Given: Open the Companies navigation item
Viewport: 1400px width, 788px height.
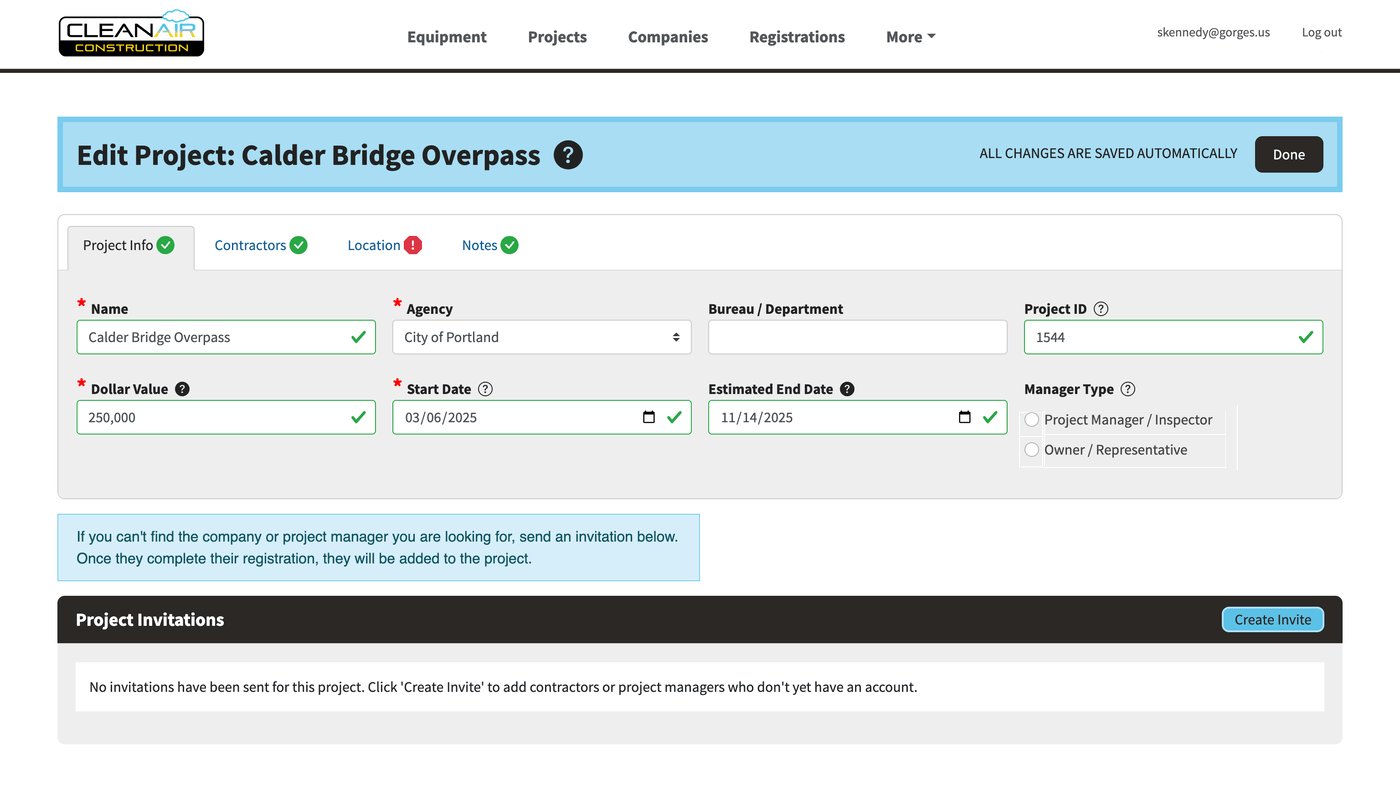Looking at the screenshot, I should point(668,37).
